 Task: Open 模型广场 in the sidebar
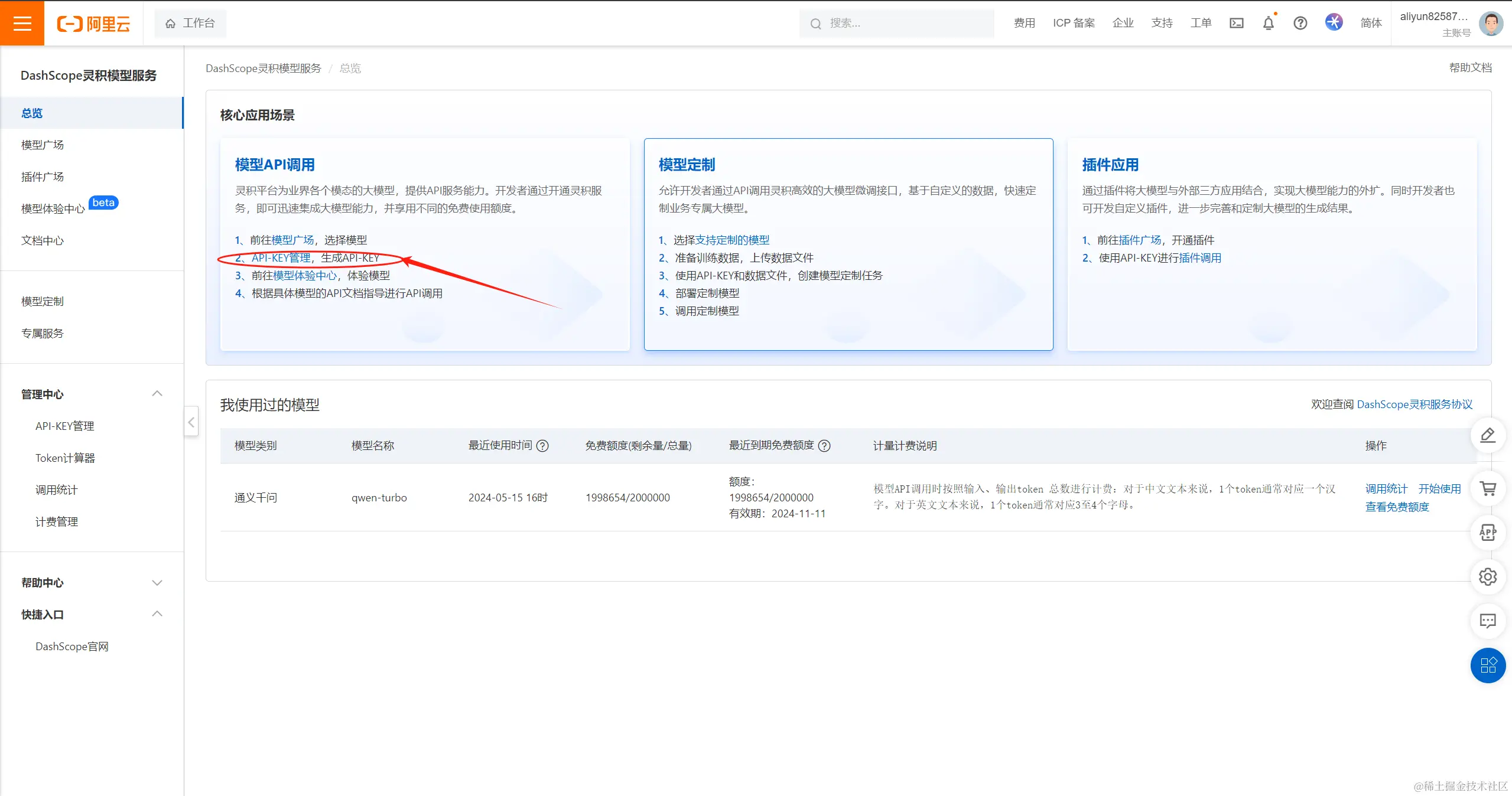(x=43, y=145)
